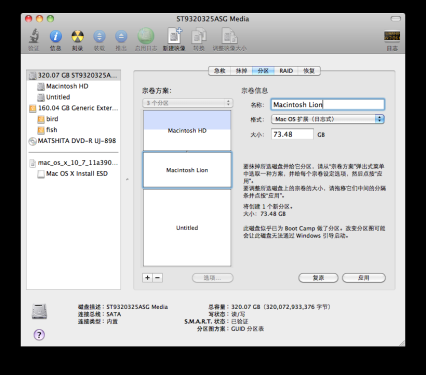The width and height of the screenshot is (426, 375).
Task: Click the window title ST9320325ASG Media
Action: click(213, 19)
